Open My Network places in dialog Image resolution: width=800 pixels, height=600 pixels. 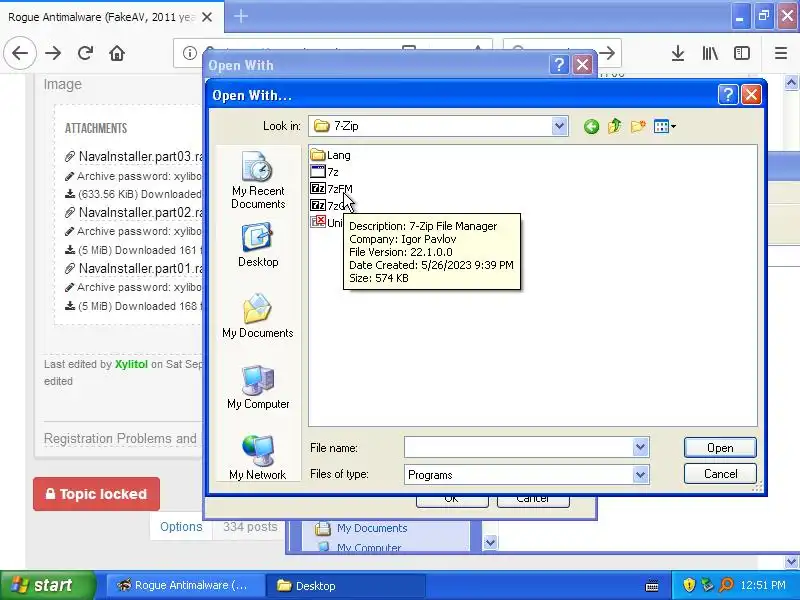(258, 458)
